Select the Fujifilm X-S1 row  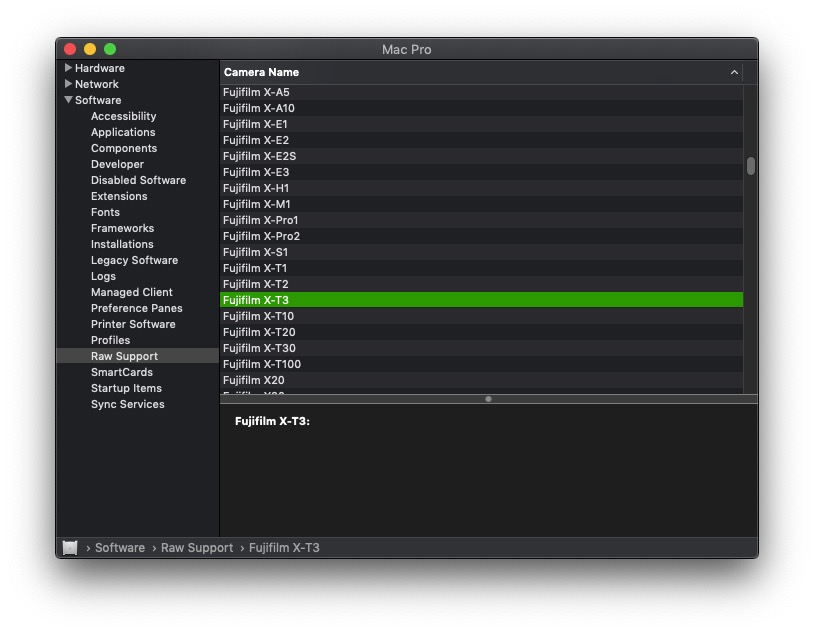click(481, 252)
